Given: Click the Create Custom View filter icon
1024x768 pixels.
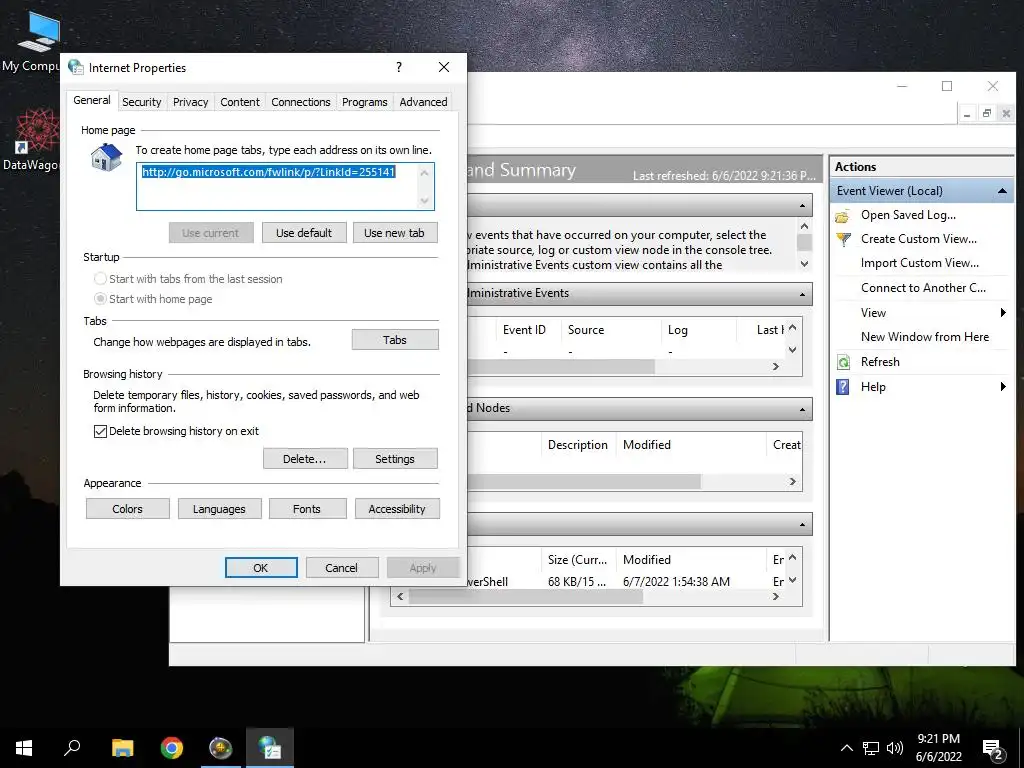Looking at the screenshot, I should (843, 239).
